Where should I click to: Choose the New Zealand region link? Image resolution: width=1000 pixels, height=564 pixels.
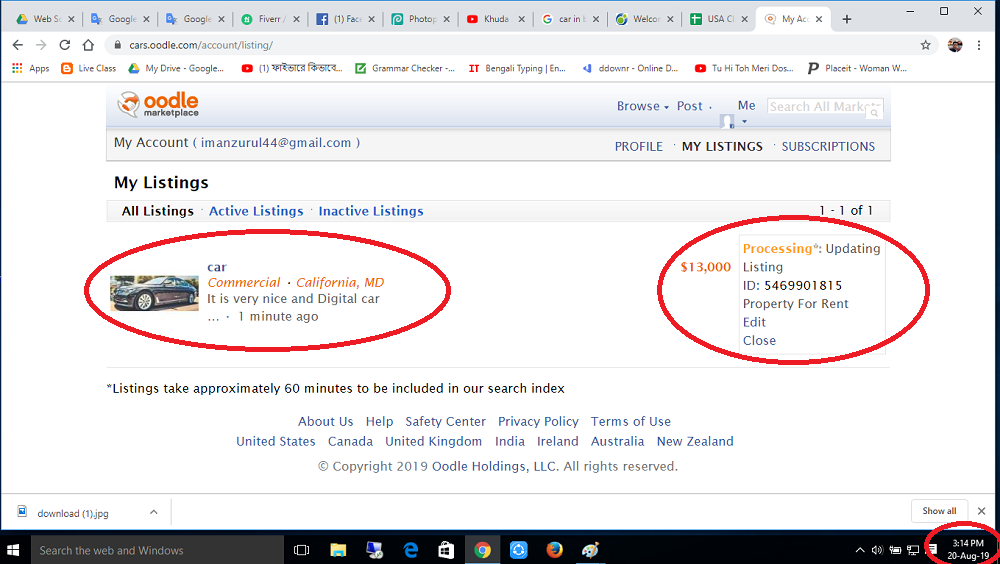pyautogui.click(x=695, y=442)
